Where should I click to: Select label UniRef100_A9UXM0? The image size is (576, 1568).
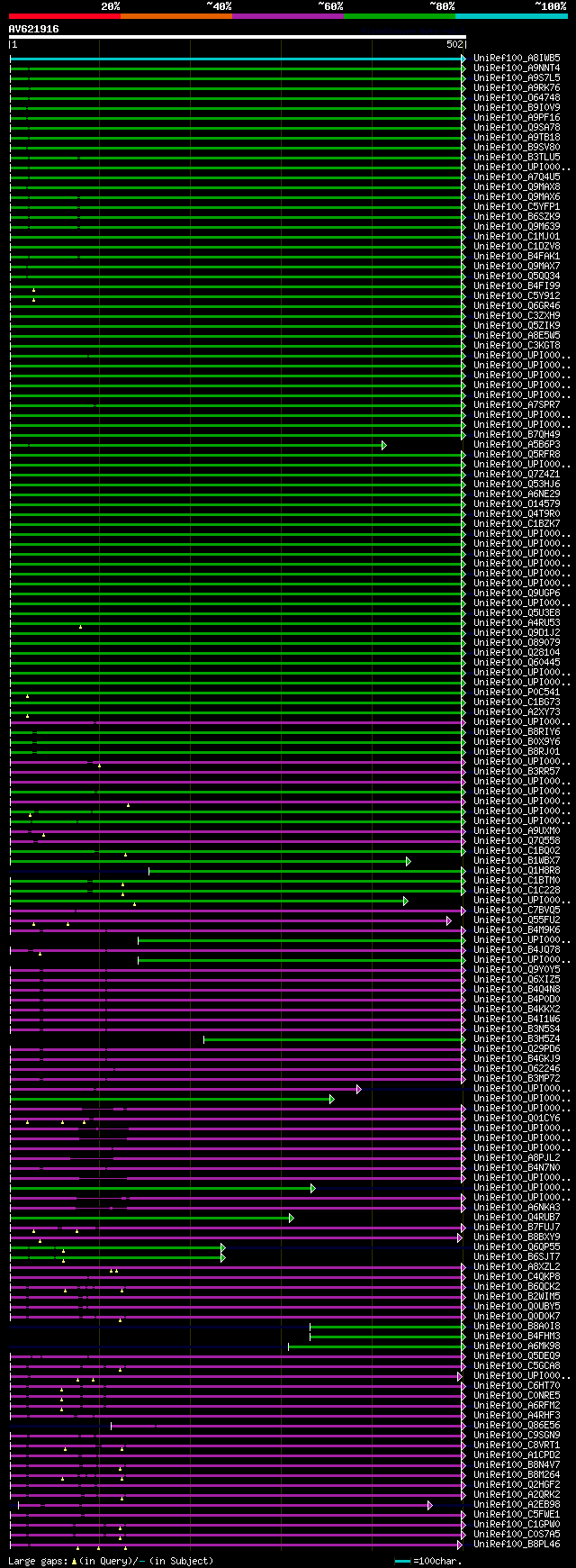click(517, 831)
